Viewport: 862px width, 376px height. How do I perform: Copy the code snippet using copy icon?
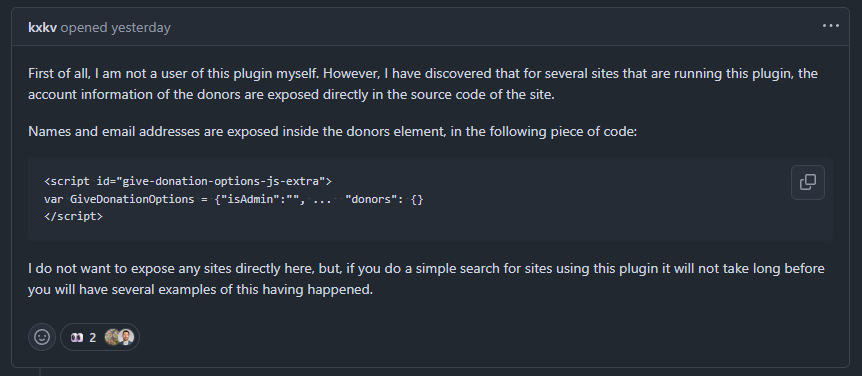[808, 182]
